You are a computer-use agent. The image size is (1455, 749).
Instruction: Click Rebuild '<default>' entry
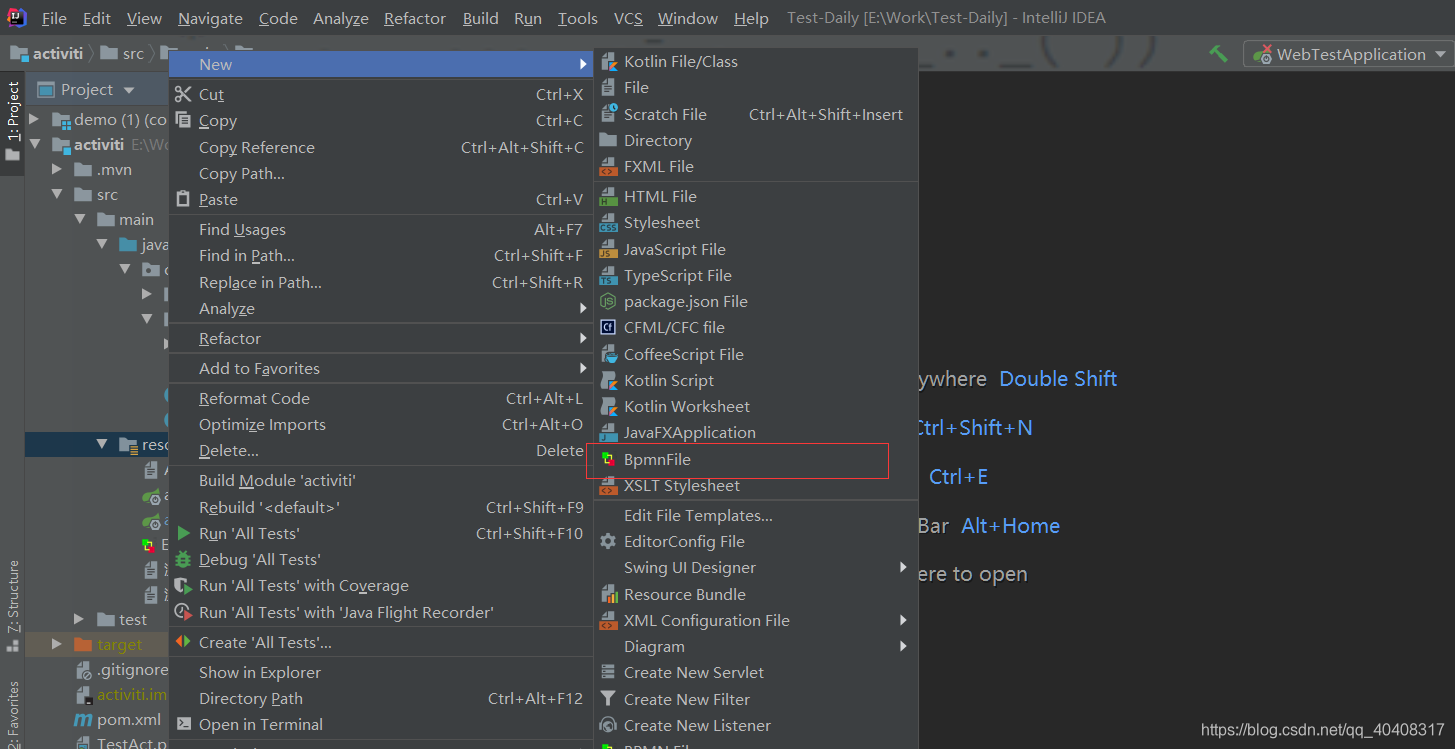pos(381,507)
